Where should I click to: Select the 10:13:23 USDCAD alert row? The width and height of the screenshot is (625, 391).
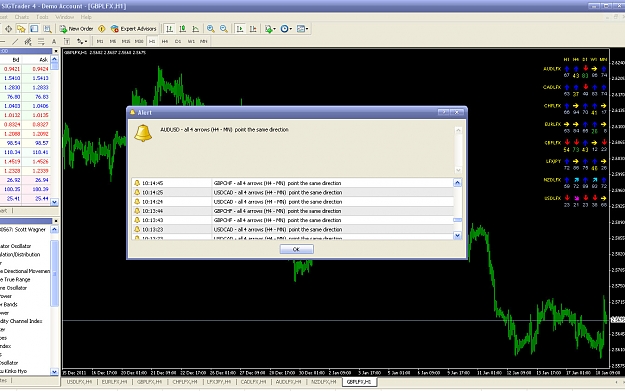(x=293, y=230)
